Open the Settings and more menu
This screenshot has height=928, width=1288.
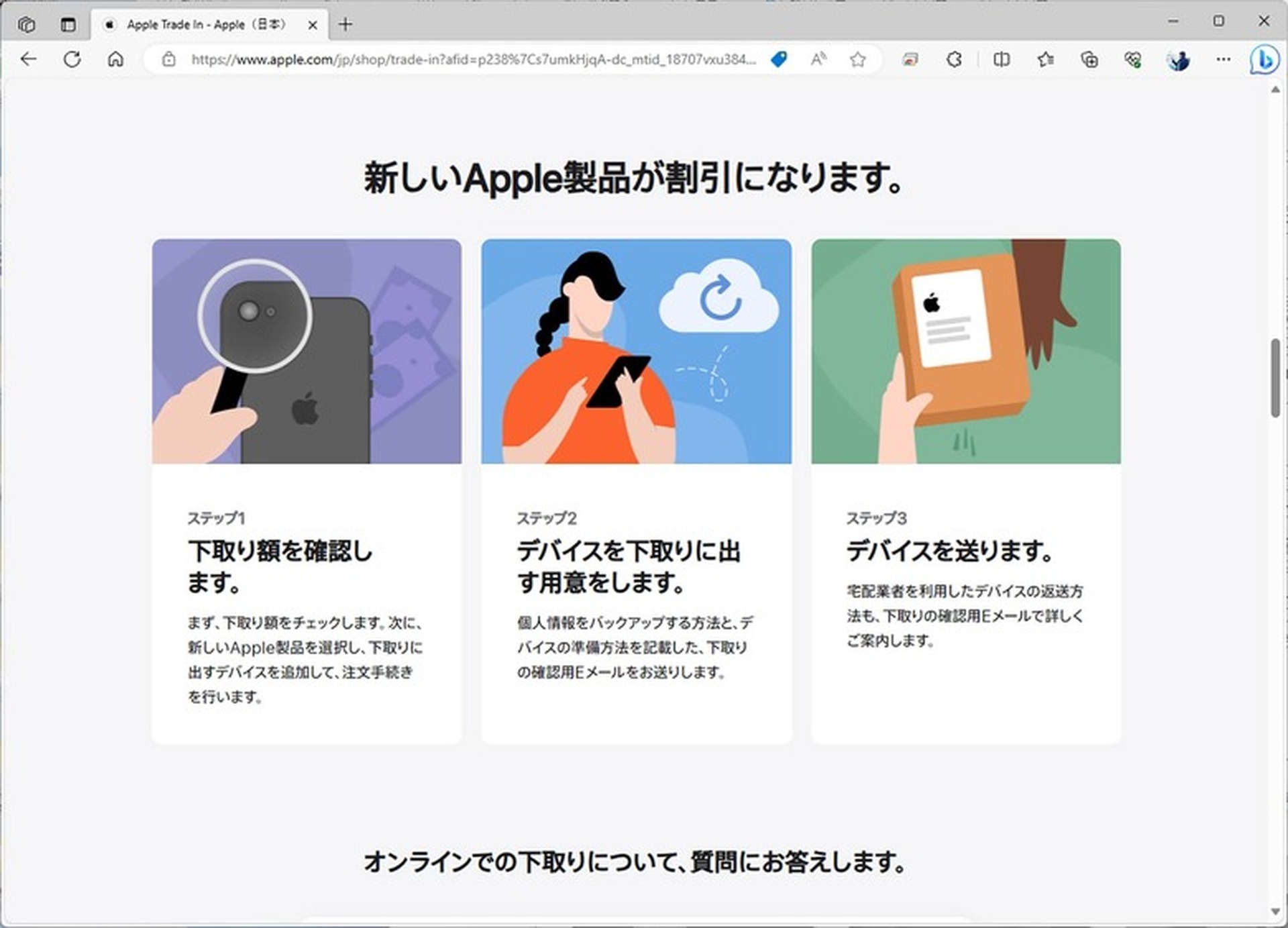pyautogui.click(x=1222, y=60)
